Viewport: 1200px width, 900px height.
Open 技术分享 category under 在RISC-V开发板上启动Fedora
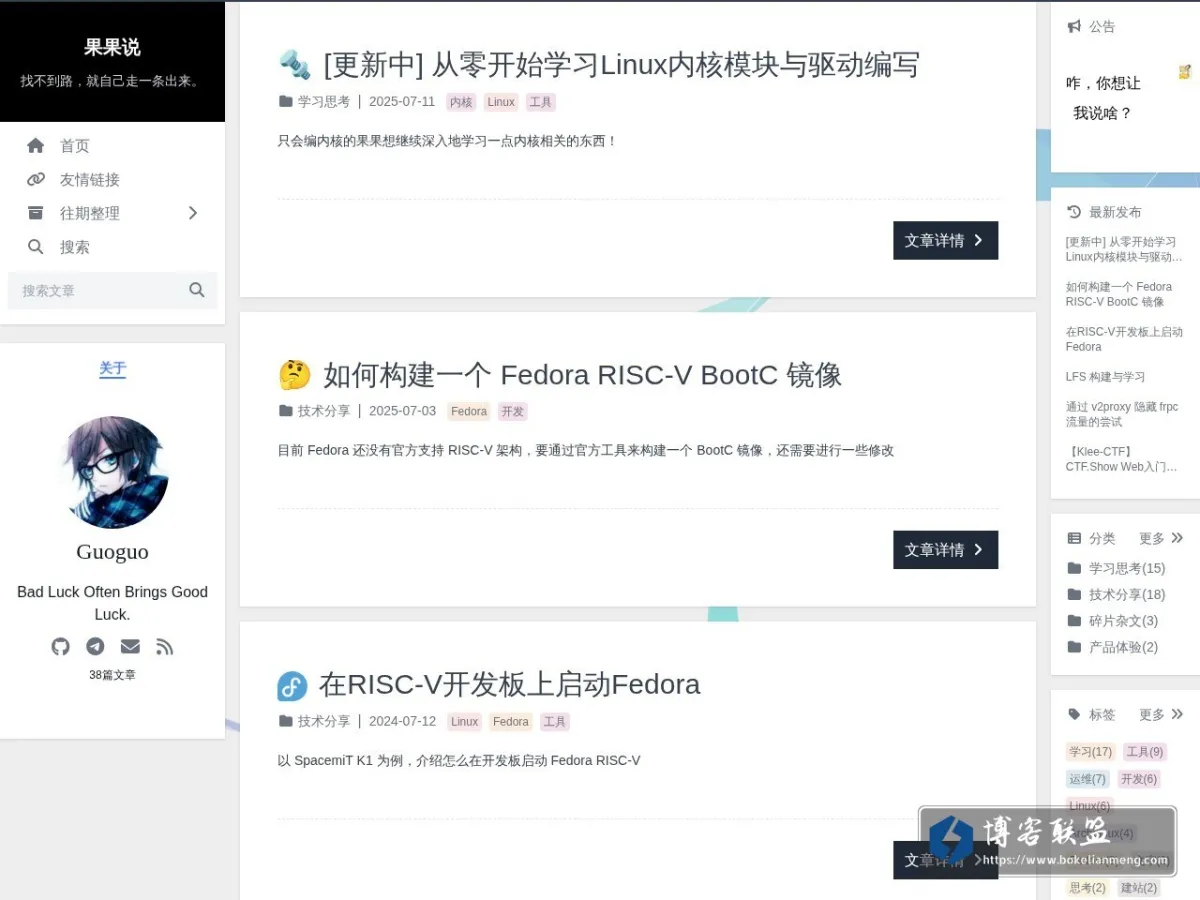(x=323, y=721)
